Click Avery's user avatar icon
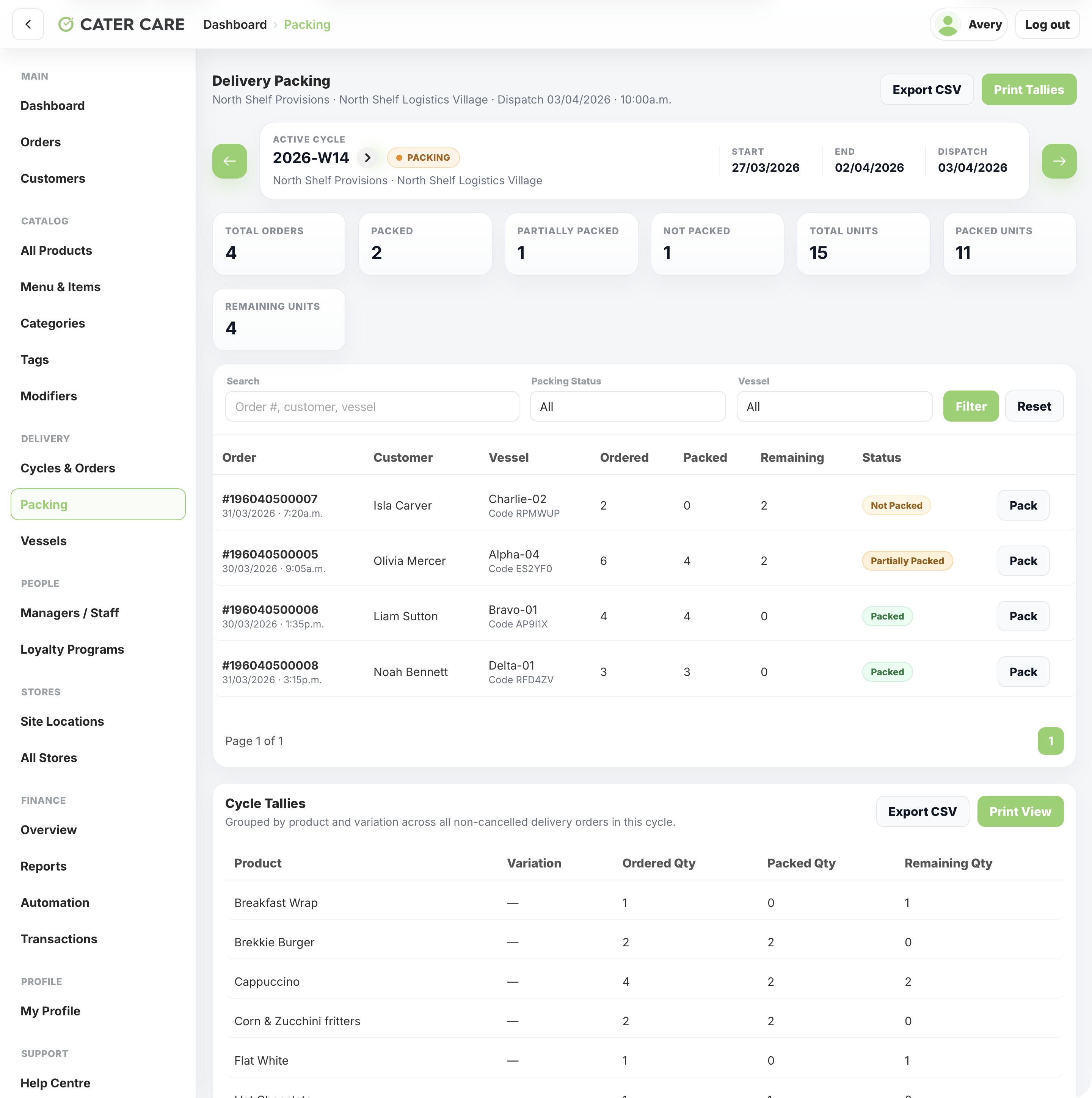This screenshot has width=1092, height=1098. 948,24
